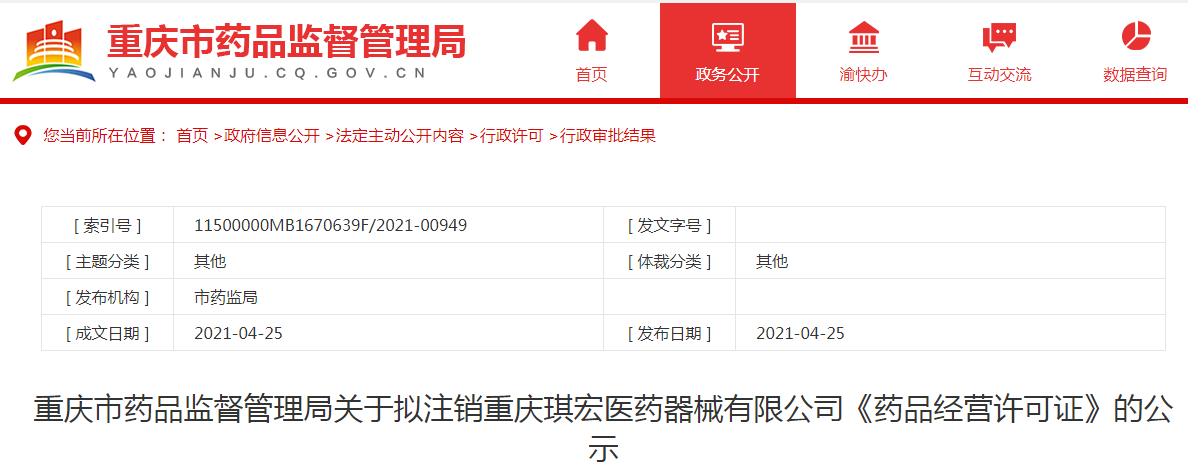Image resolution: width=1188 pixels, height=474 pixels.
Task: Click 其他 value next to 体裁分类
Action: (x=772, y=262)
